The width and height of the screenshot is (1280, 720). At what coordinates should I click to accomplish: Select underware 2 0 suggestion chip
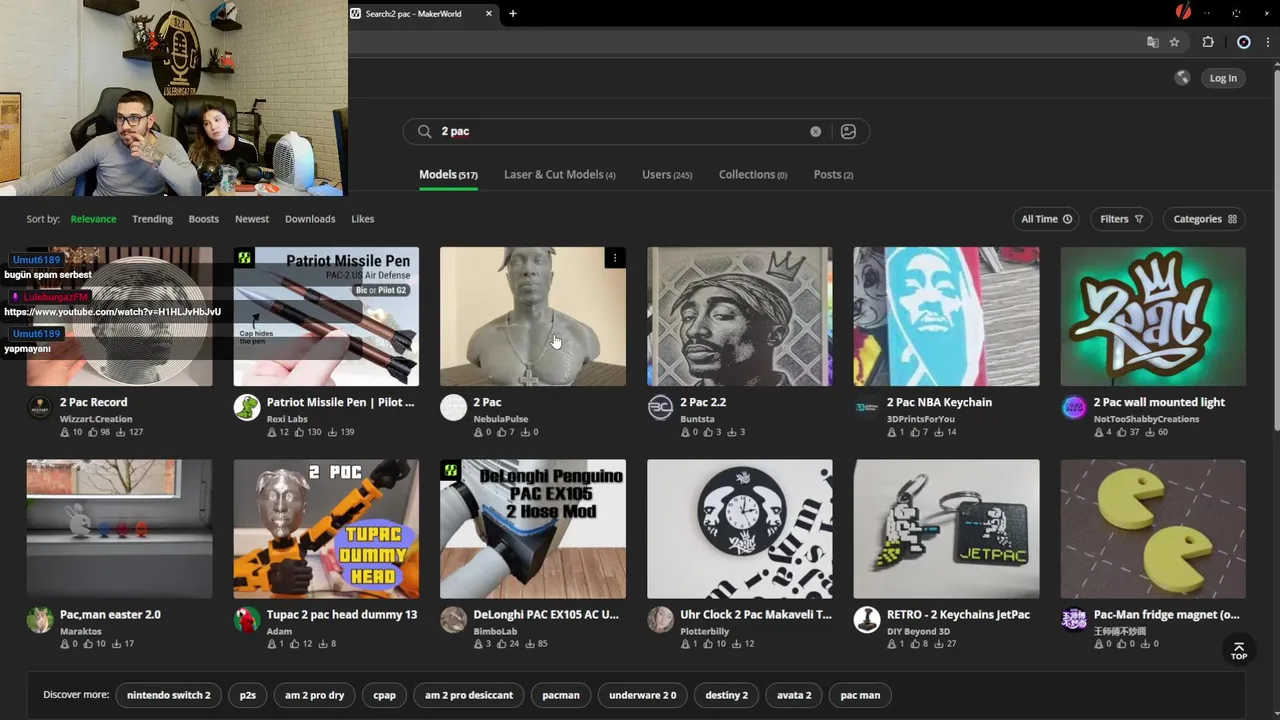point(642,695)
